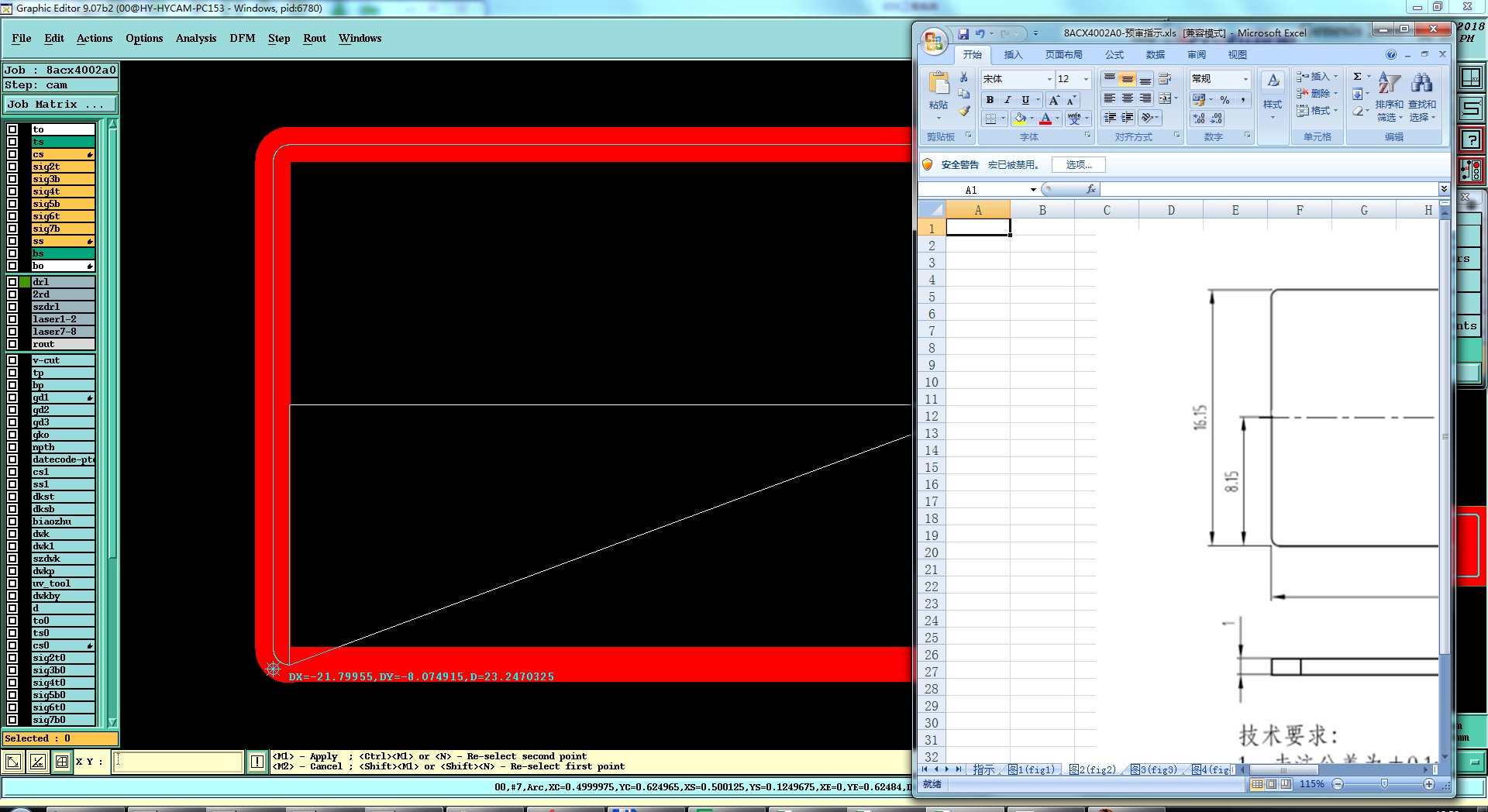Increase decimal places in Excel
The height and width of the screenshot is (812, 1488).
click(1199, 119)
